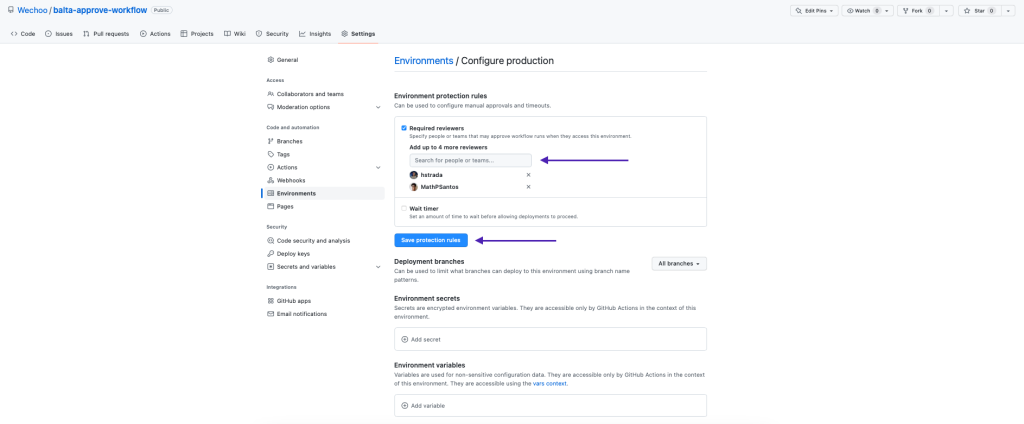
Task: Open the vars context link
Action: (550, 384)
